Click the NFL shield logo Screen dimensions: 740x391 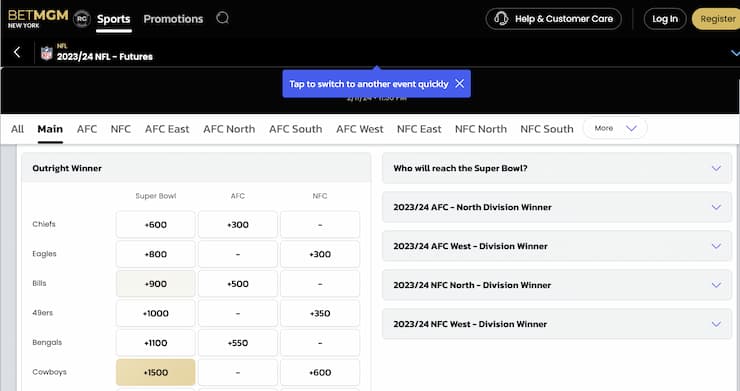[x=46, y=53]
